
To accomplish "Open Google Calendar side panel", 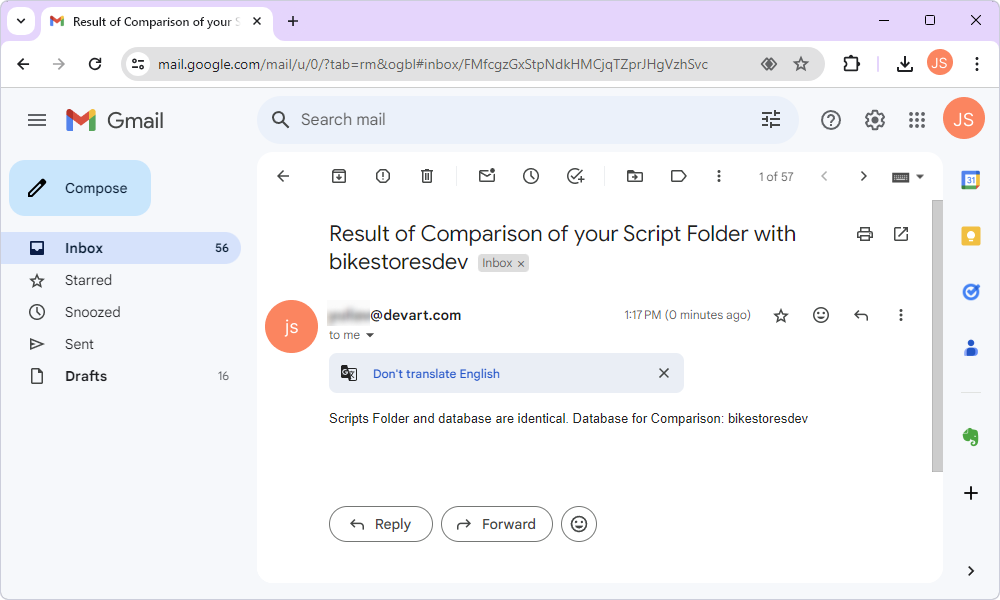I will (x=971, y=180).
